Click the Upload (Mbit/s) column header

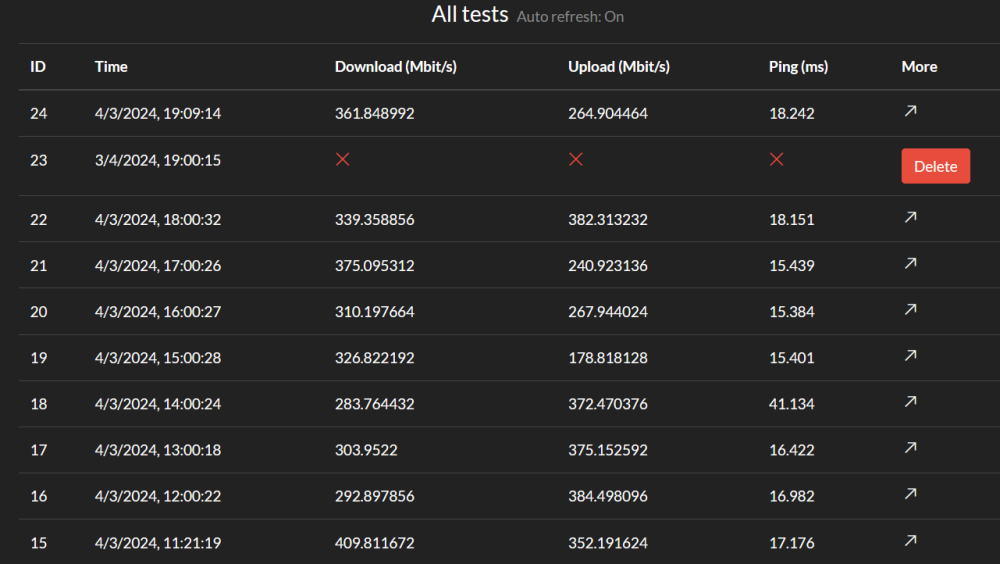[x=619, y=66]
